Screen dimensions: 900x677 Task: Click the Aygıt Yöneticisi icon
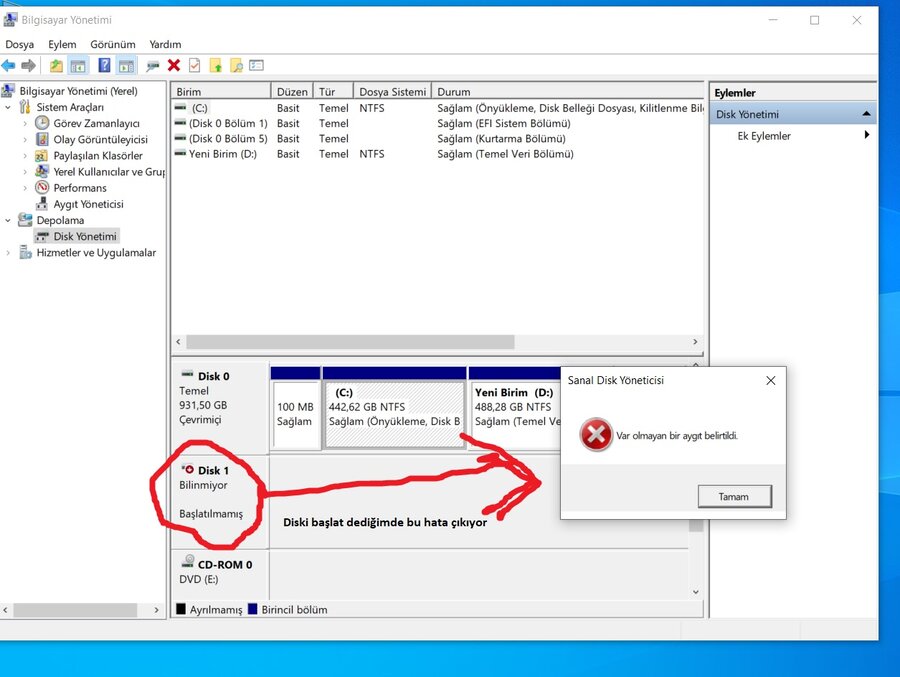click(42, 204)
